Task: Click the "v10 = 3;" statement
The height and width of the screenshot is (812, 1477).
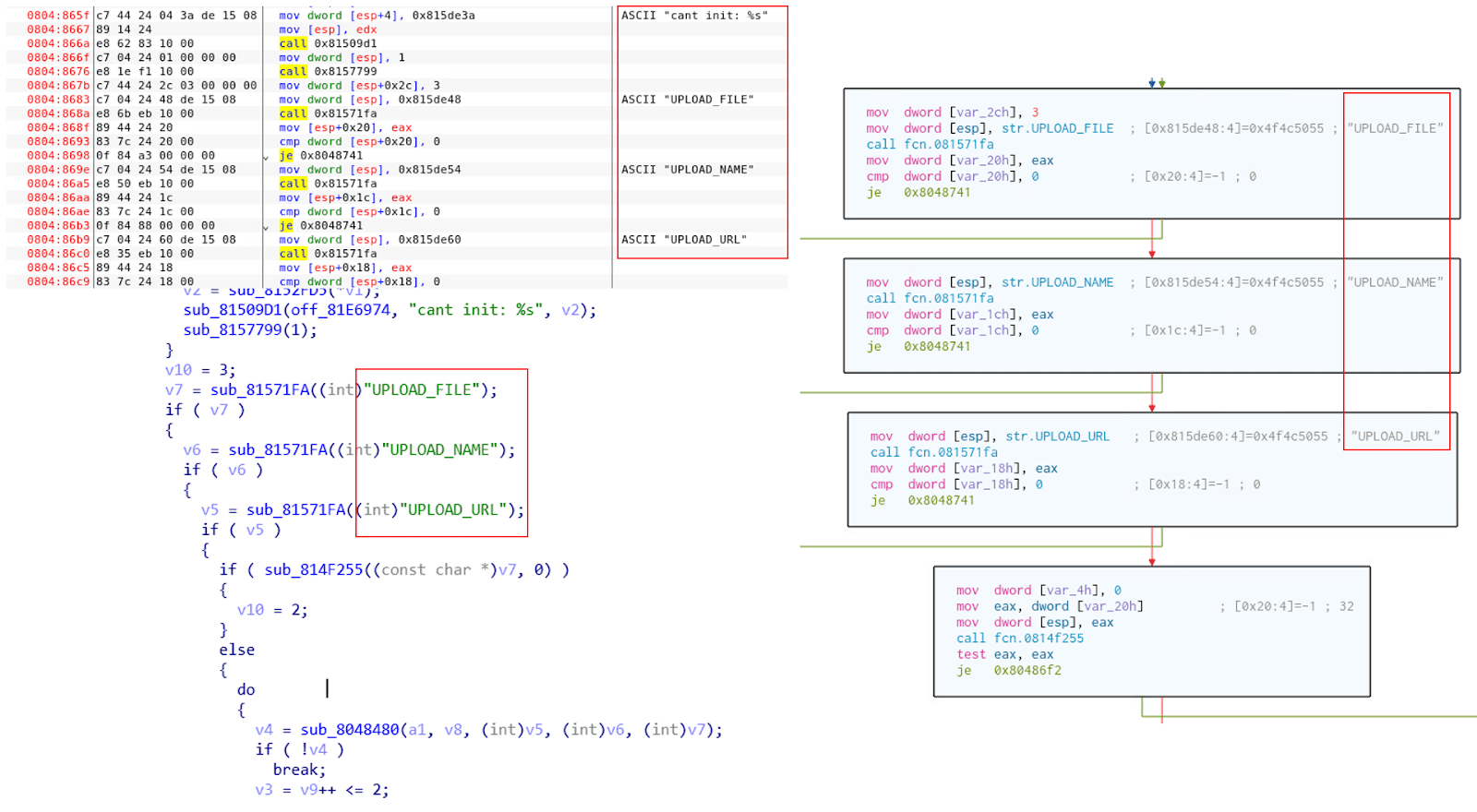Action: [200, 370]
